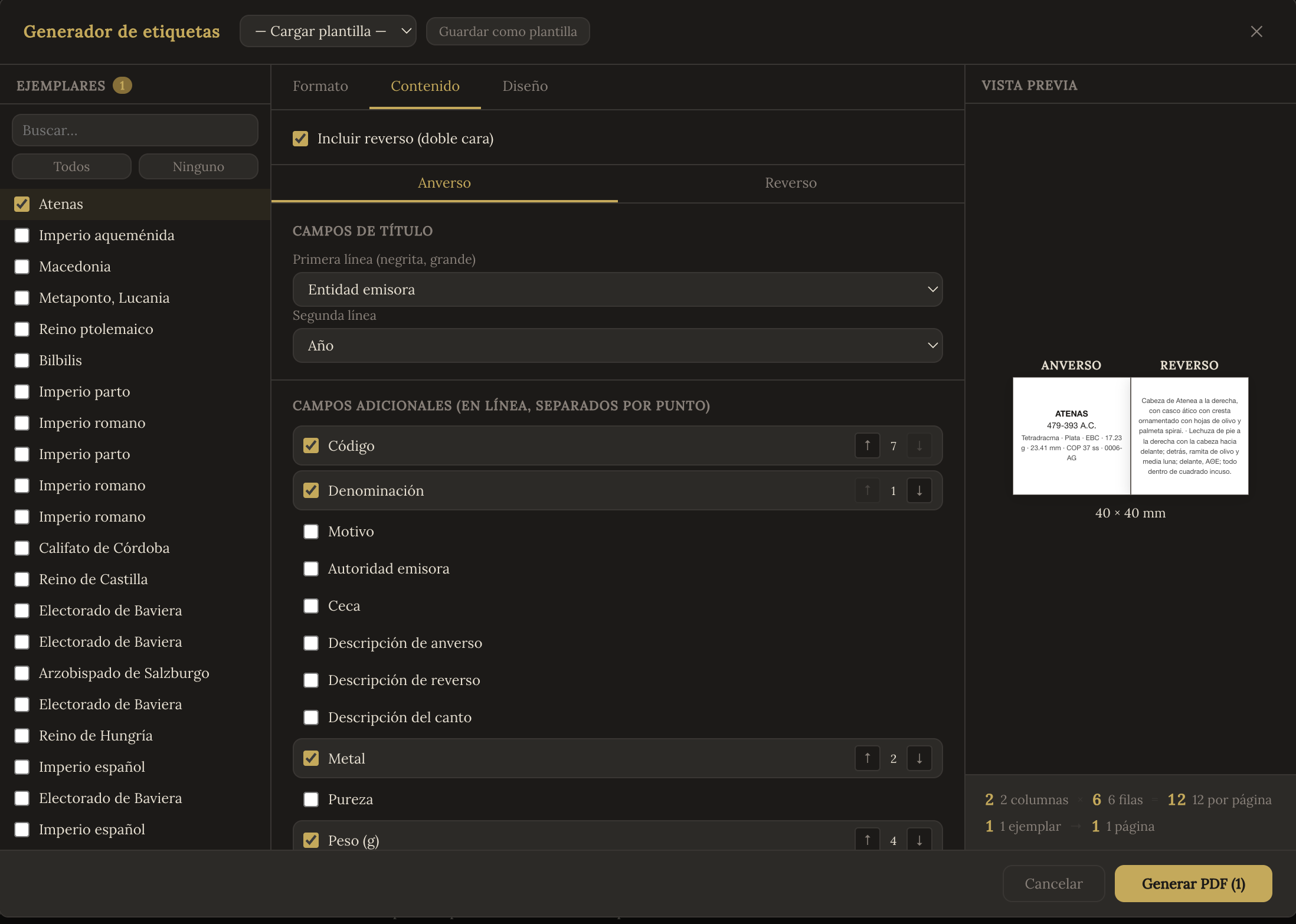Close the label generator dialog
1296x924 pixels.
(1256, 31)
